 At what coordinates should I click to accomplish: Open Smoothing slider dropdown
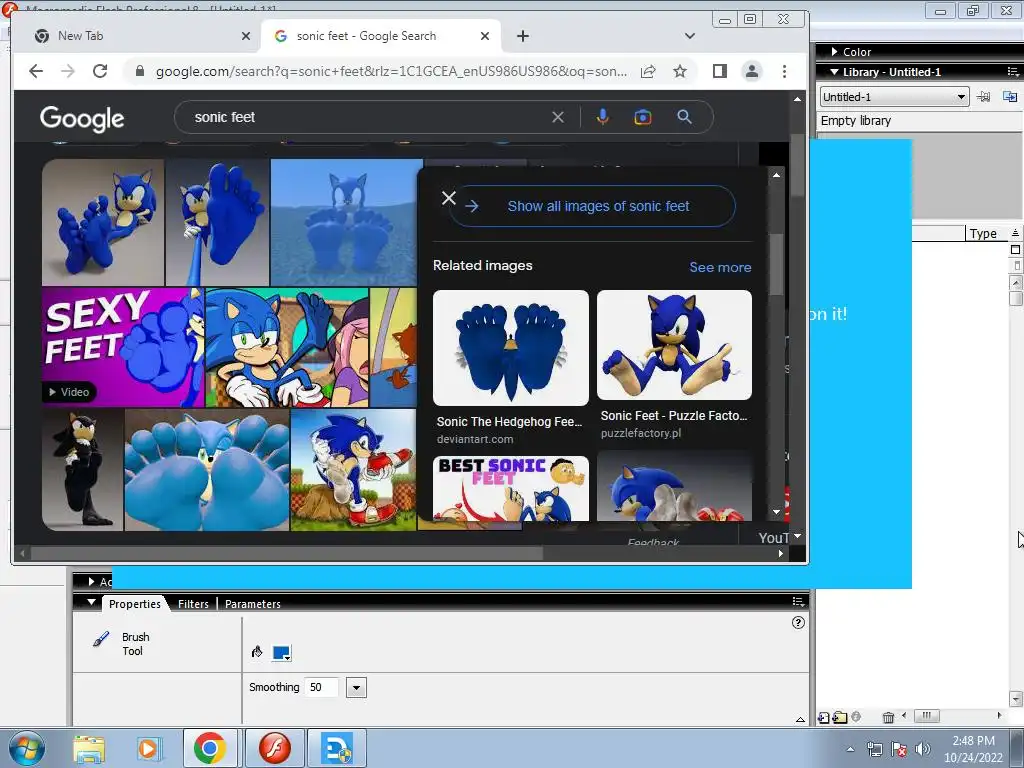[356, 687]
